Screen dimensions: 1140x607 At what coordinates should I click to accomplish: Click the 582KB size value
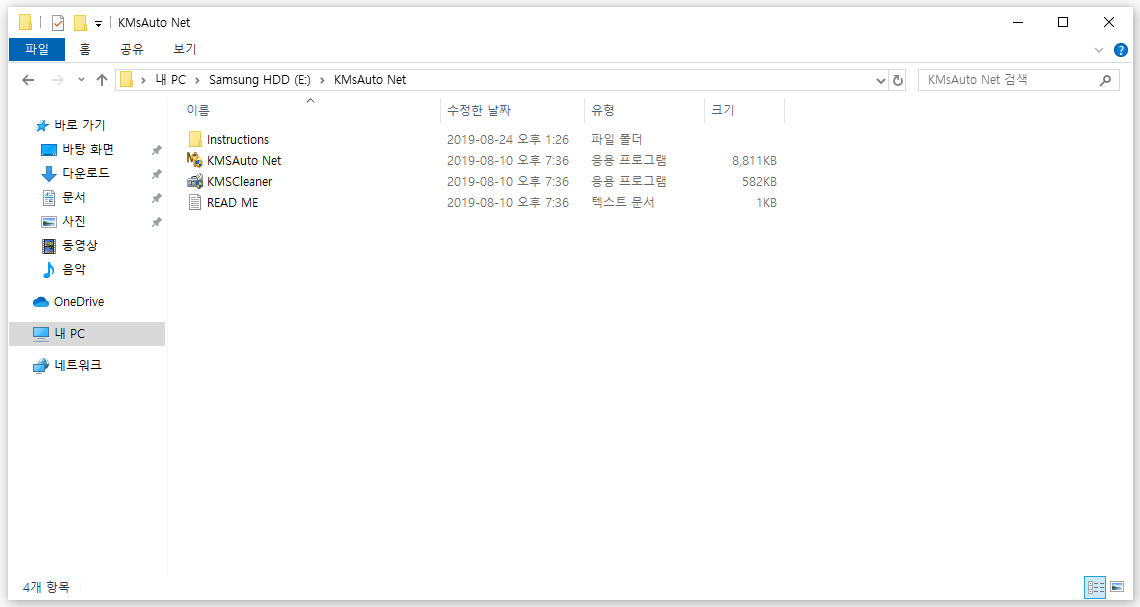tap(759, 182)
